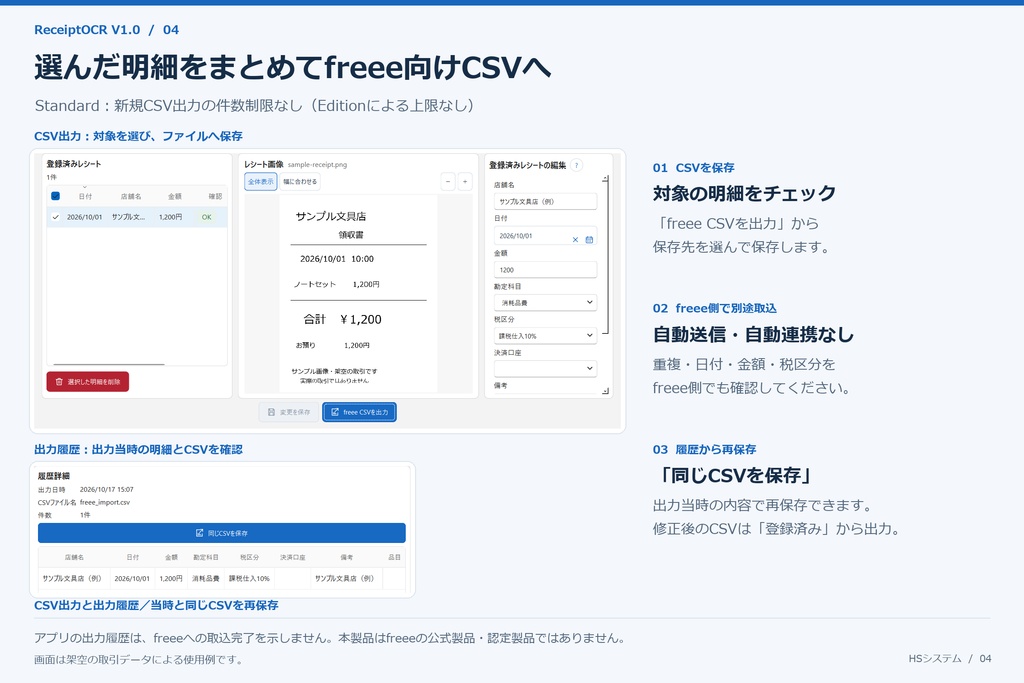
Task: Click the 同じCSVを保存 button
Action: [x=221, y=533]
